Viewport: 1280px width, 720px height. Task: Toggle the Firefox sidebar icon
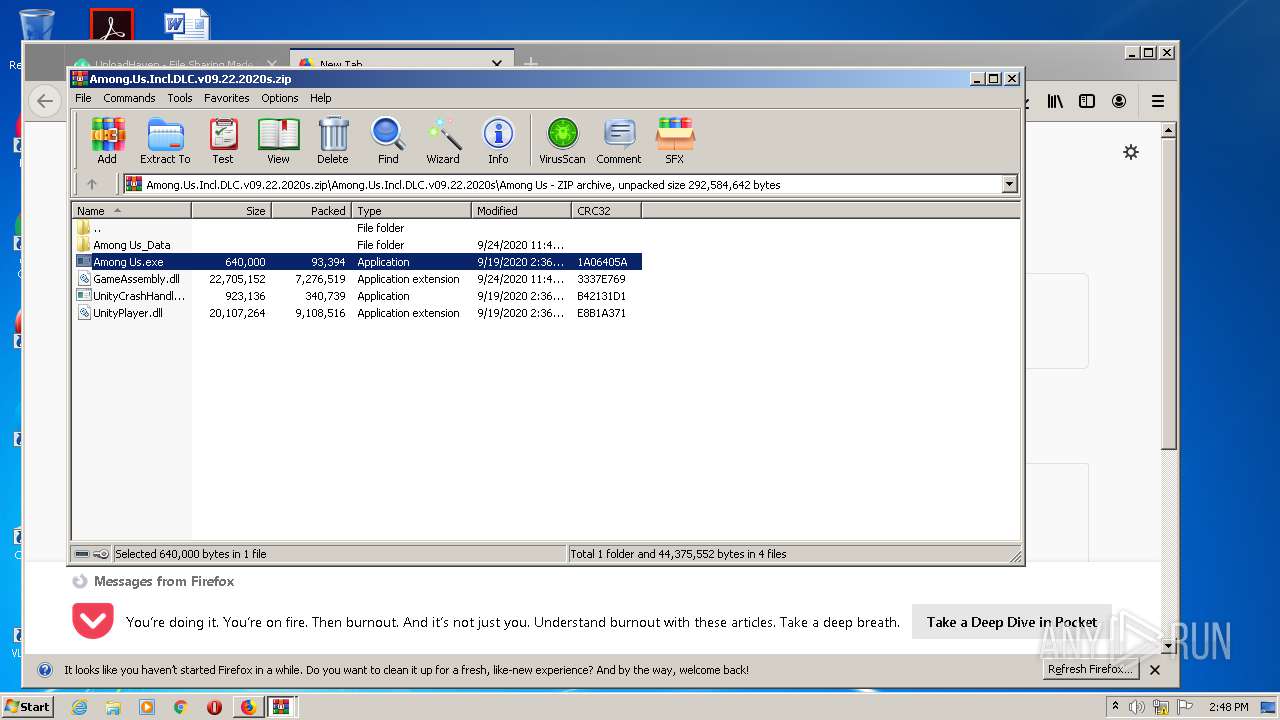[1087, 101]
